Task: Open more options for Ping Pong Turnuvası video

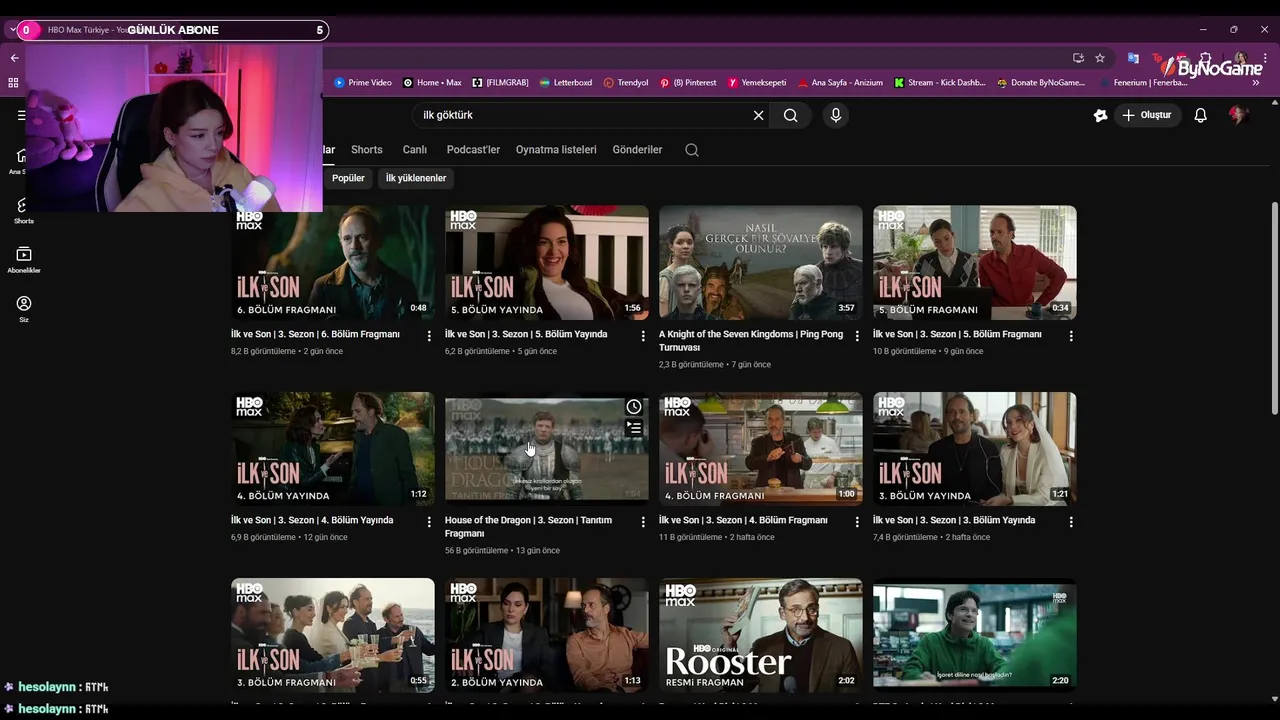Action: point(857,336)
